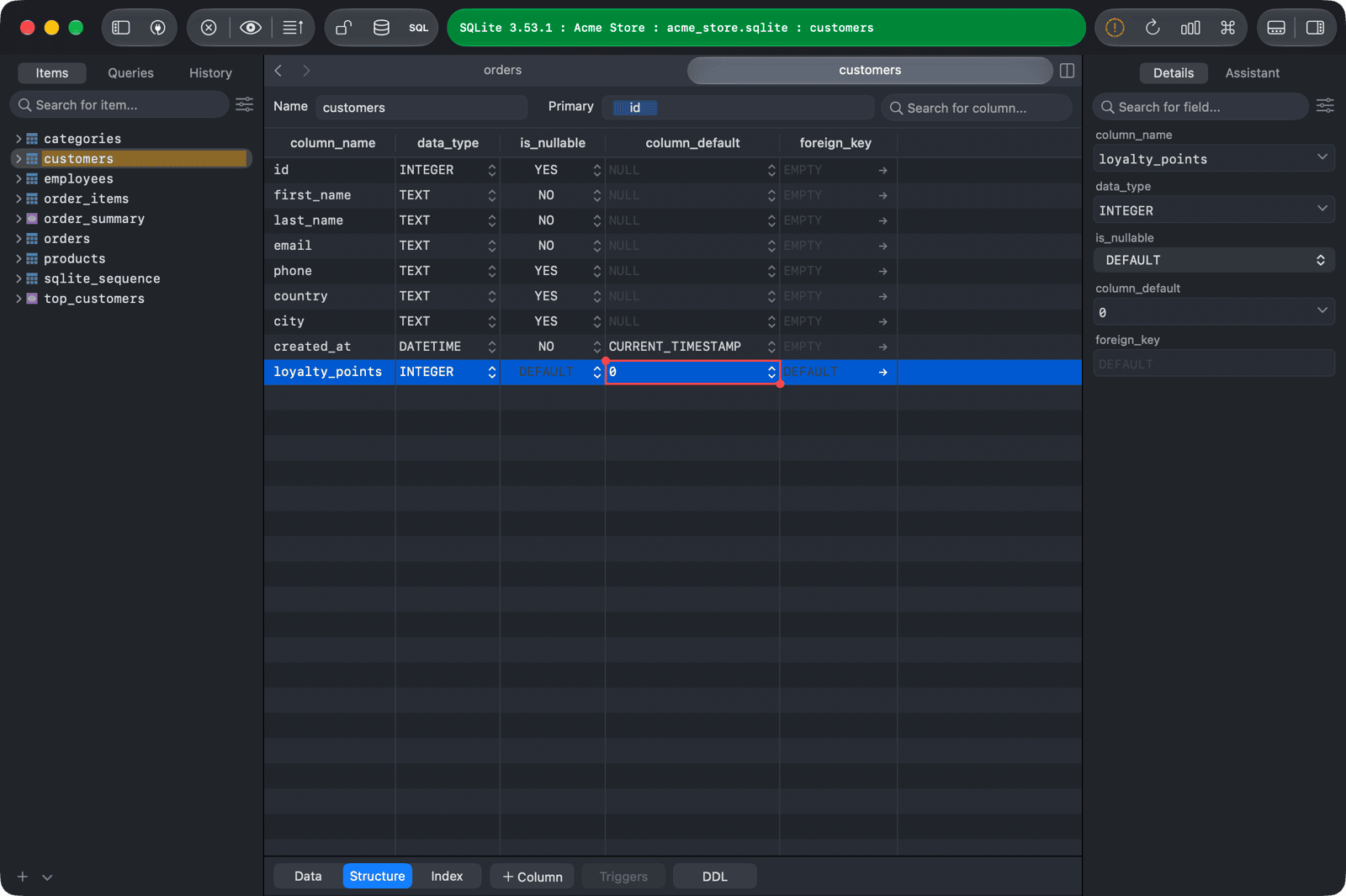Edit the table Name field customers
Screen dimensions: 1346x896
click(421, 108)
